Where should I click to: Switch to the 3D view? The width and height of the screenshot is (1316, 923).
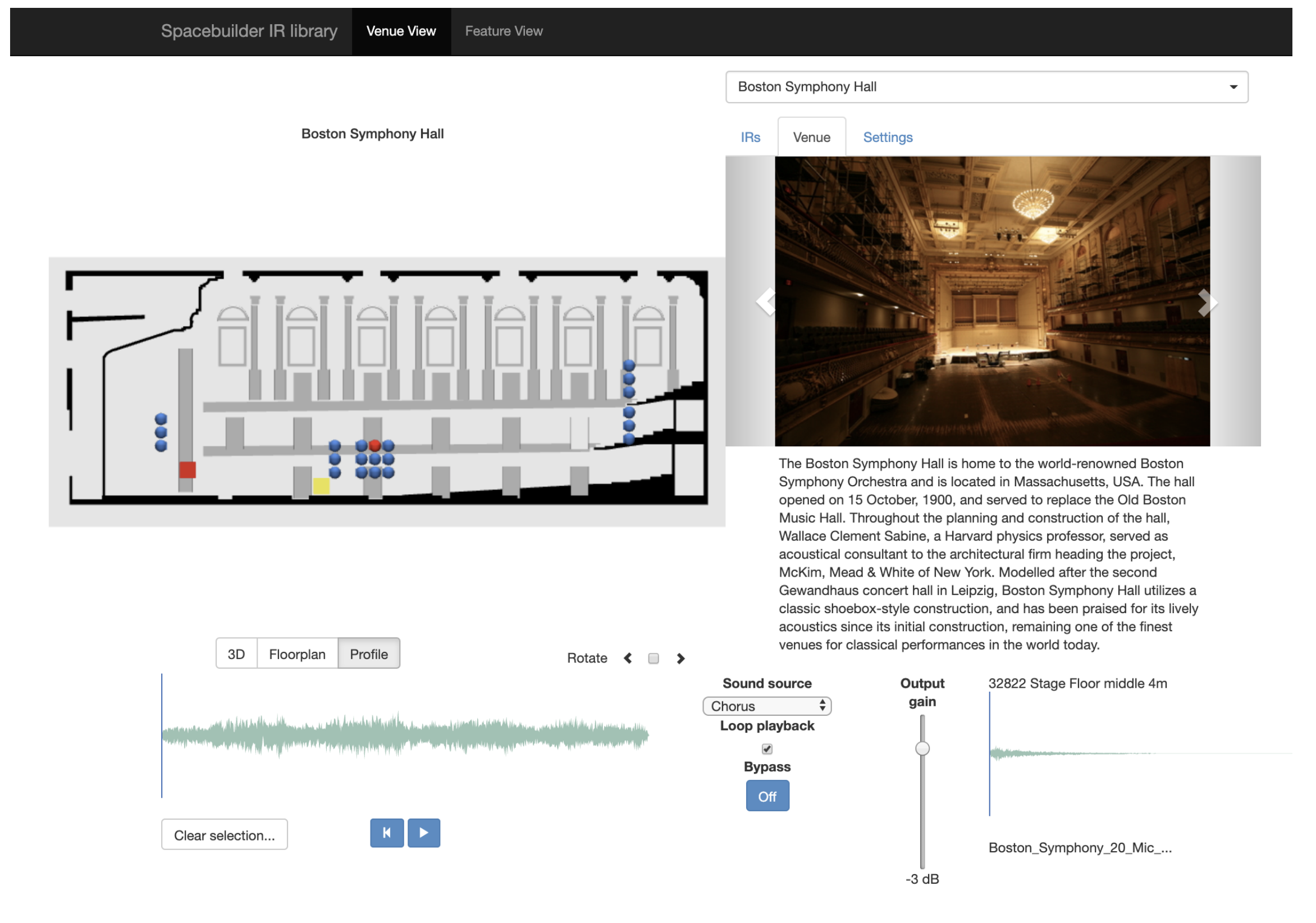(x=236, y=654)
